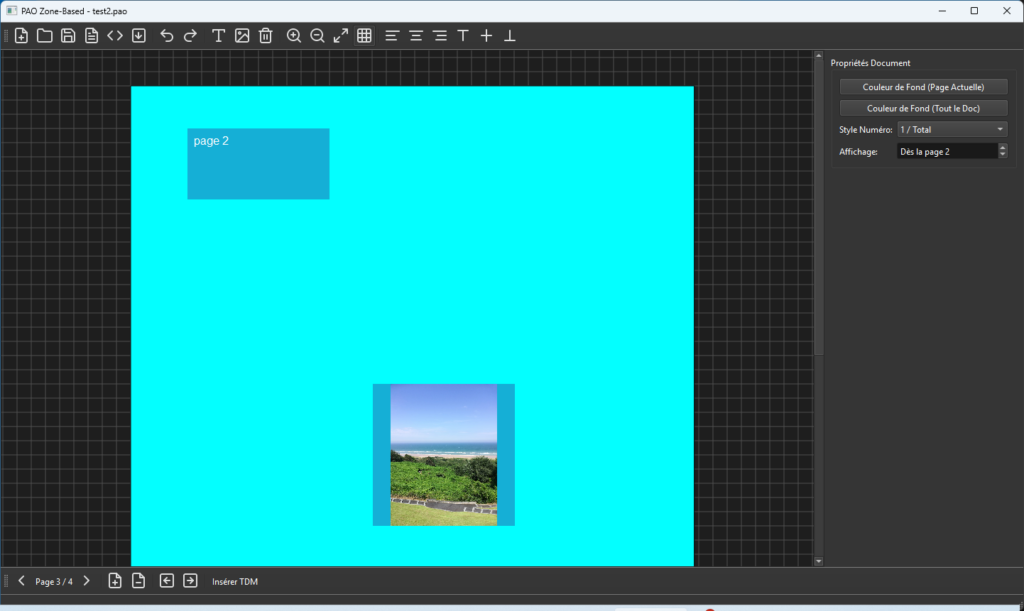Click the open folder icon
Image resolution: width=1024 pixels, height=611 pixels.
[x=45, y=36]
